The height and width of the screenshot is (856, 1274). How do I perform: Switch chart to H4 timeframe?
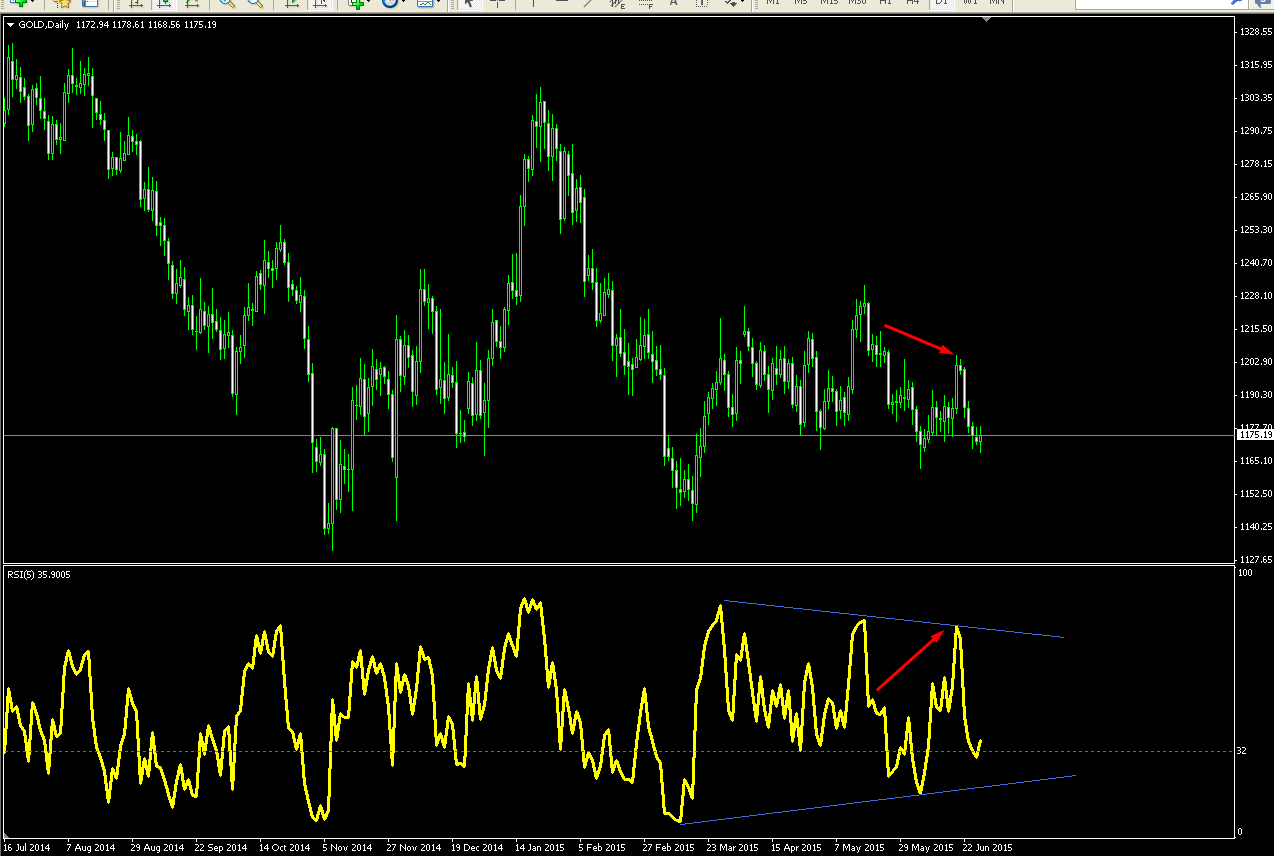coord(912,3)
